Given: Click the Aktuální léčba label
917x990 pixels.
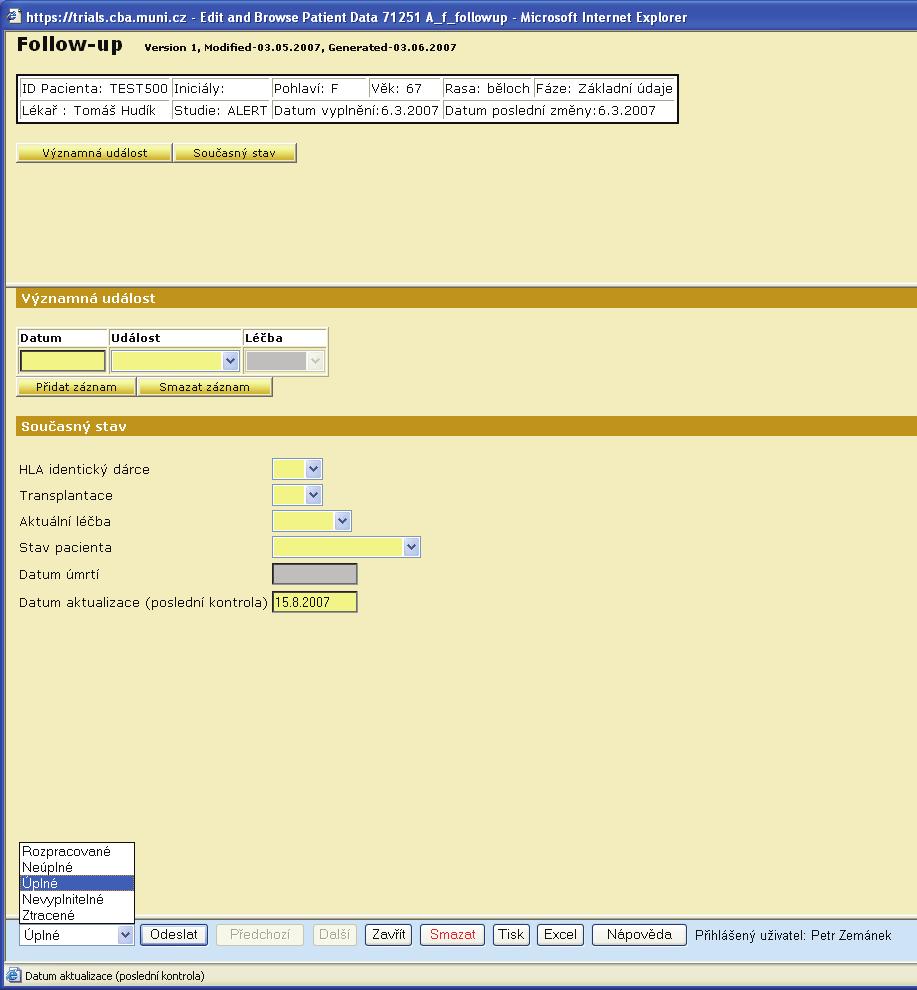Looking at the screenshot, I should [65, 522].
